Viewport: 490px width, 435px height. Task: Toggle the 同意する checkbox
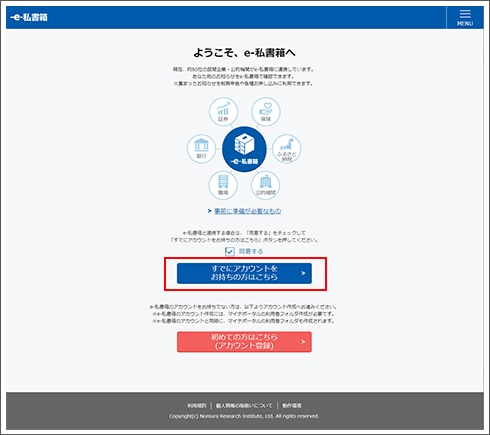coord(230,251)
